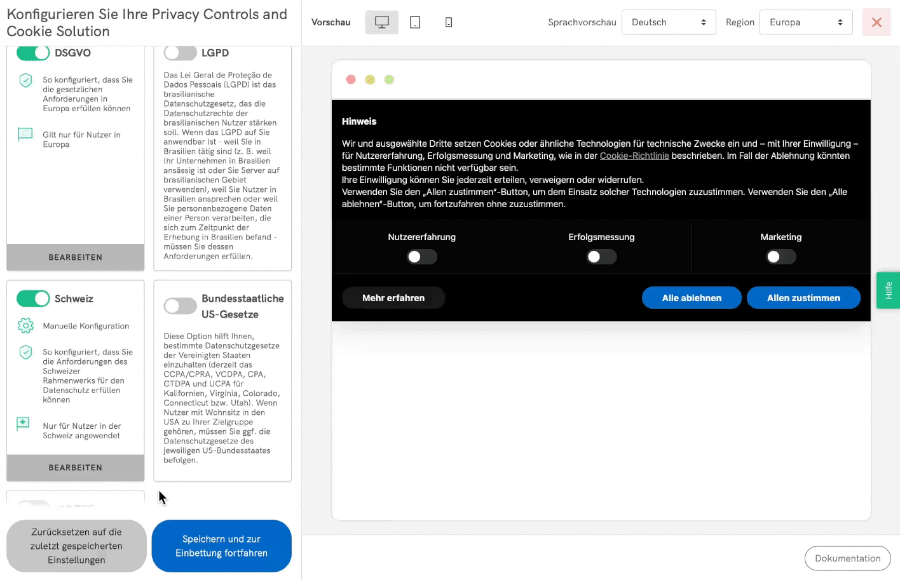Click Speichern und zur Einbettung fortfahren
Viewport: 900px width, 580px height.
point(221,546)
